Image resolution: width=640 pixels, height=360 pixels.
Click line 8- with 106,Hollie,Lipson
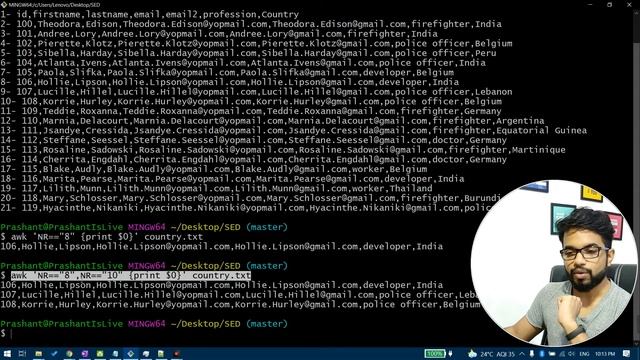(230, 82)
